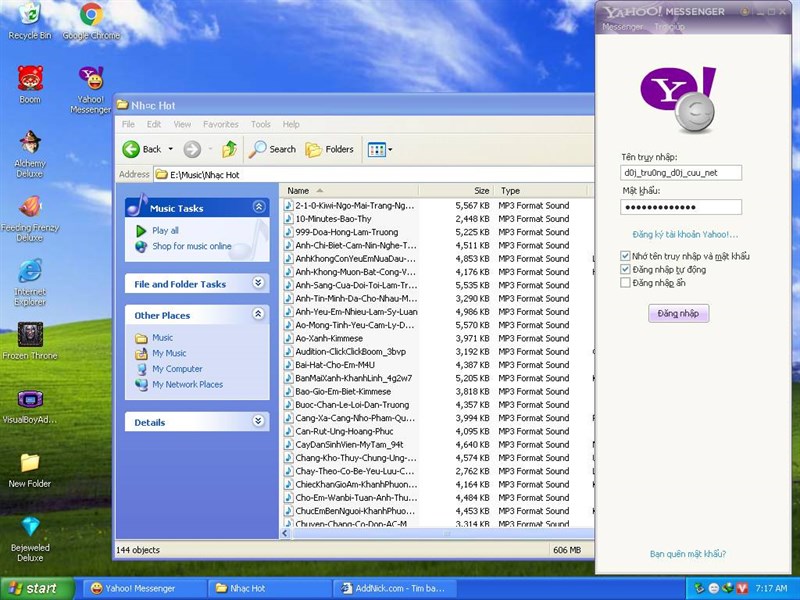Sort files by the Name column header
The image size is (800, 600).
click(x=349, y=191)
